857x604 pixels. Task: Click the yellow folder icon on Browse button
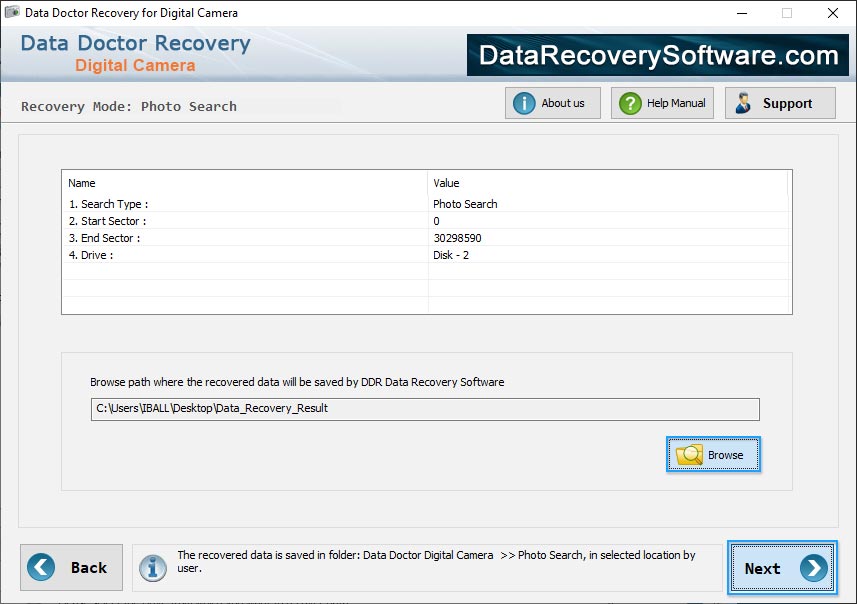691,454
